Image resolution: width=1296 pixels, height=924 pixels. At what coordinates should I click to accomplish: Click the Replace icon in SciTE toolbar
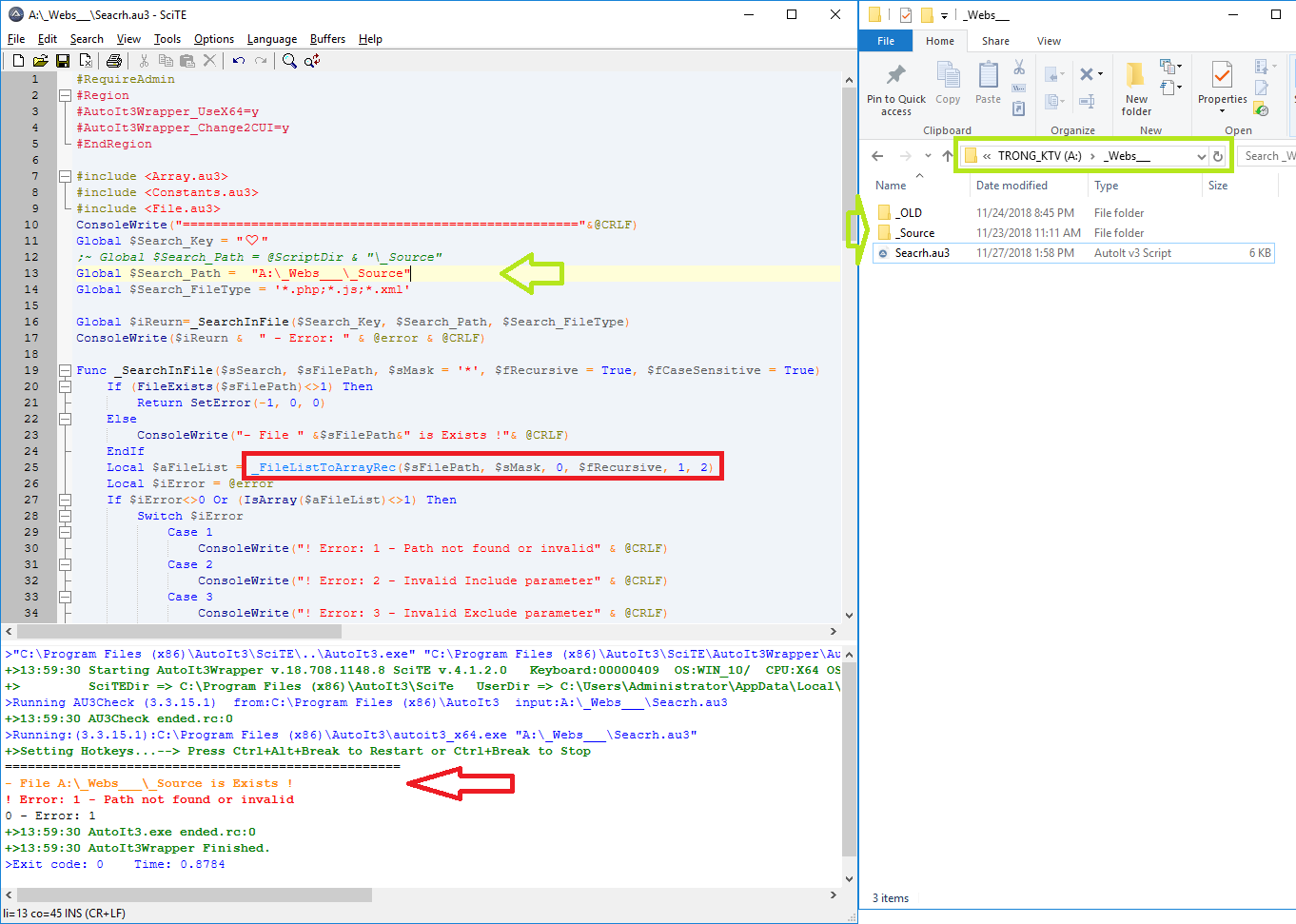312,61
